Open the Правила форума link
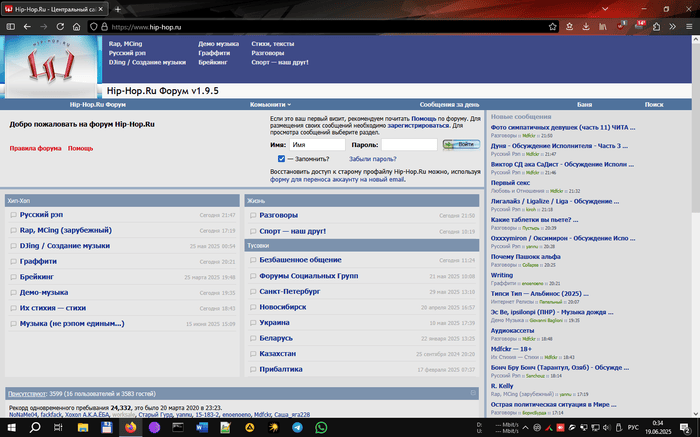Image resolution: width=700 pixels, height=437 pixels. [x=35, y=148]
